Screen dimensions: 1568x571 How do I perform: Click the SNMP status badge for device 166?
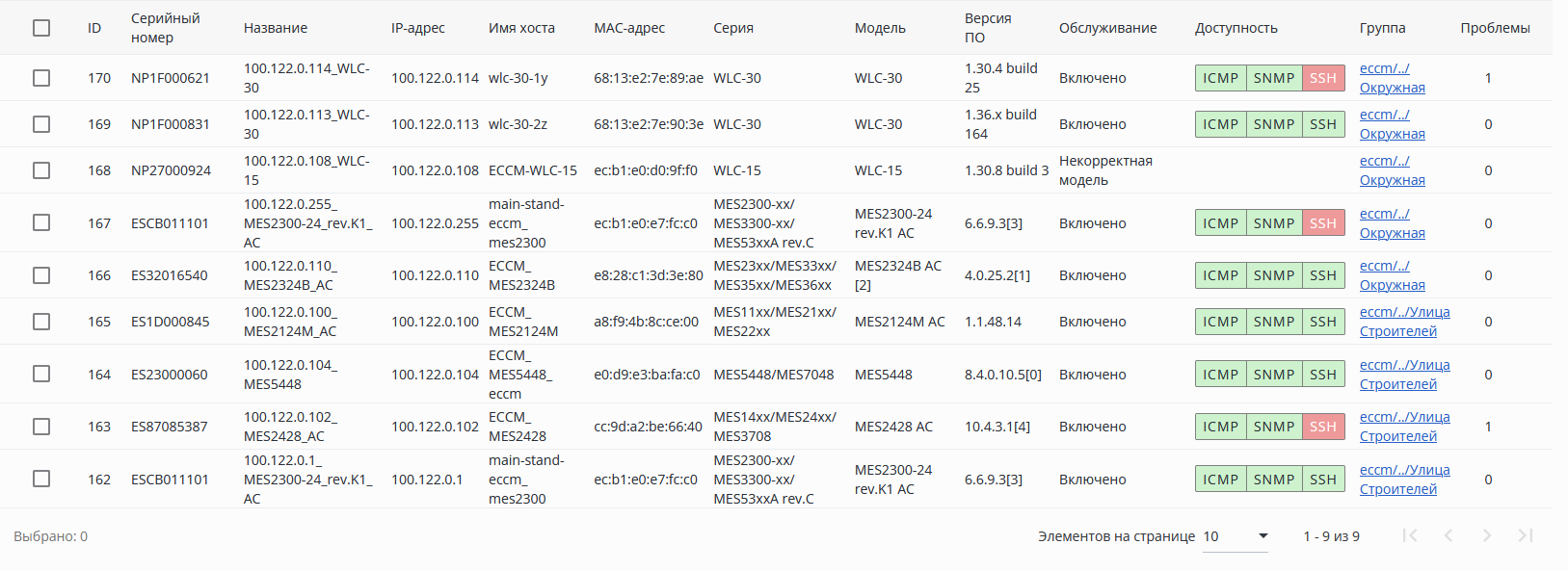(1274, 275)
